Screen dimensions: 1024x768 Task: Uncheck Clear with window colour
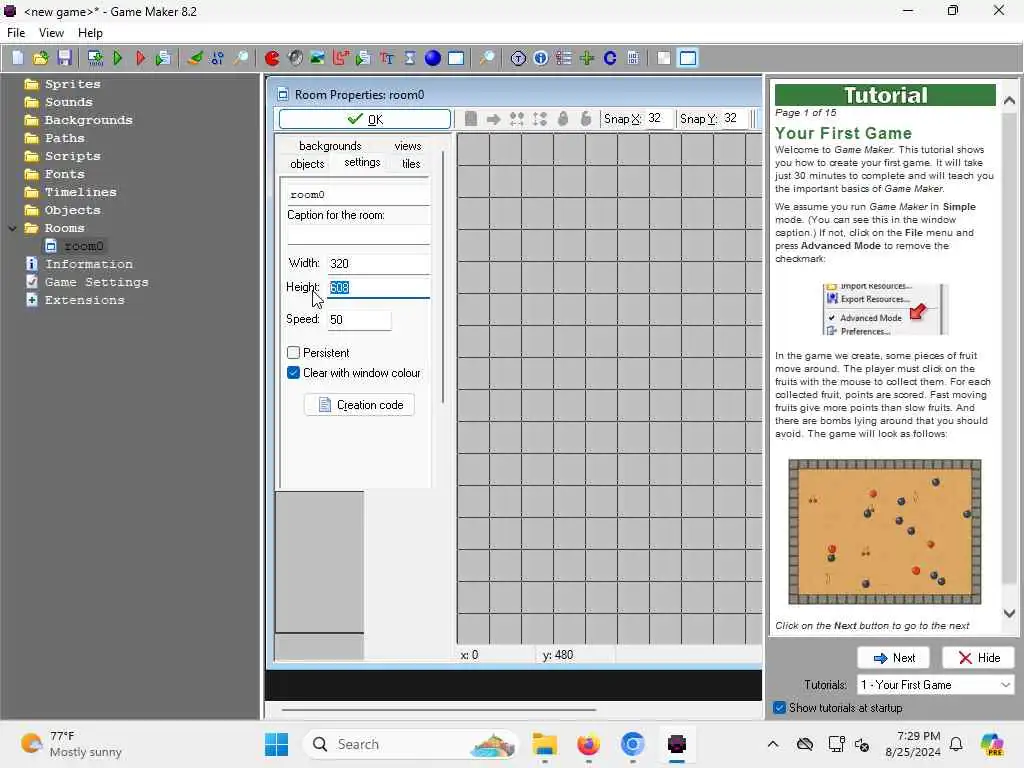tap(293, 373)
